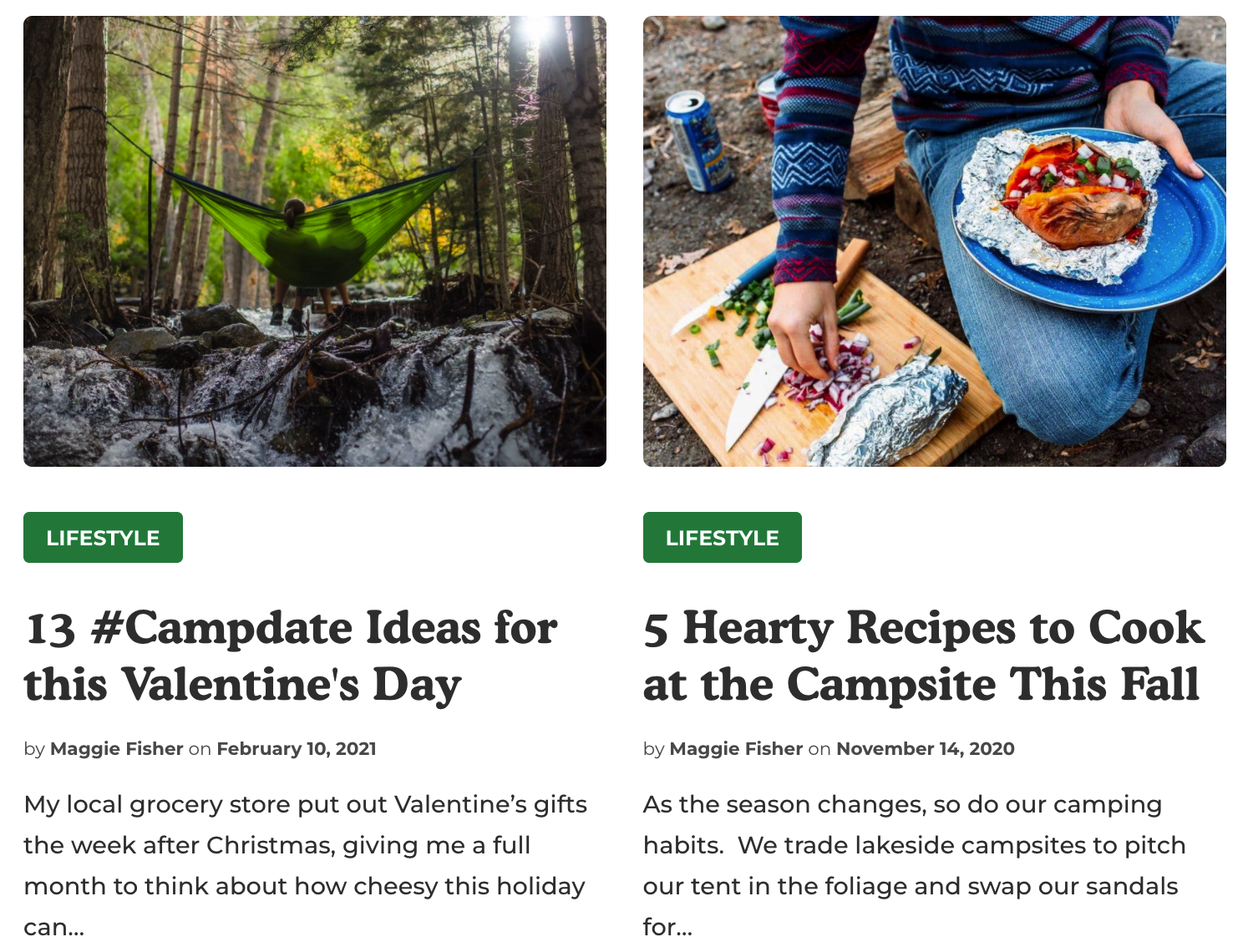1248x952 pixels.
Task: Click the November 14, 2020 post date
Action: click(925, 749)
